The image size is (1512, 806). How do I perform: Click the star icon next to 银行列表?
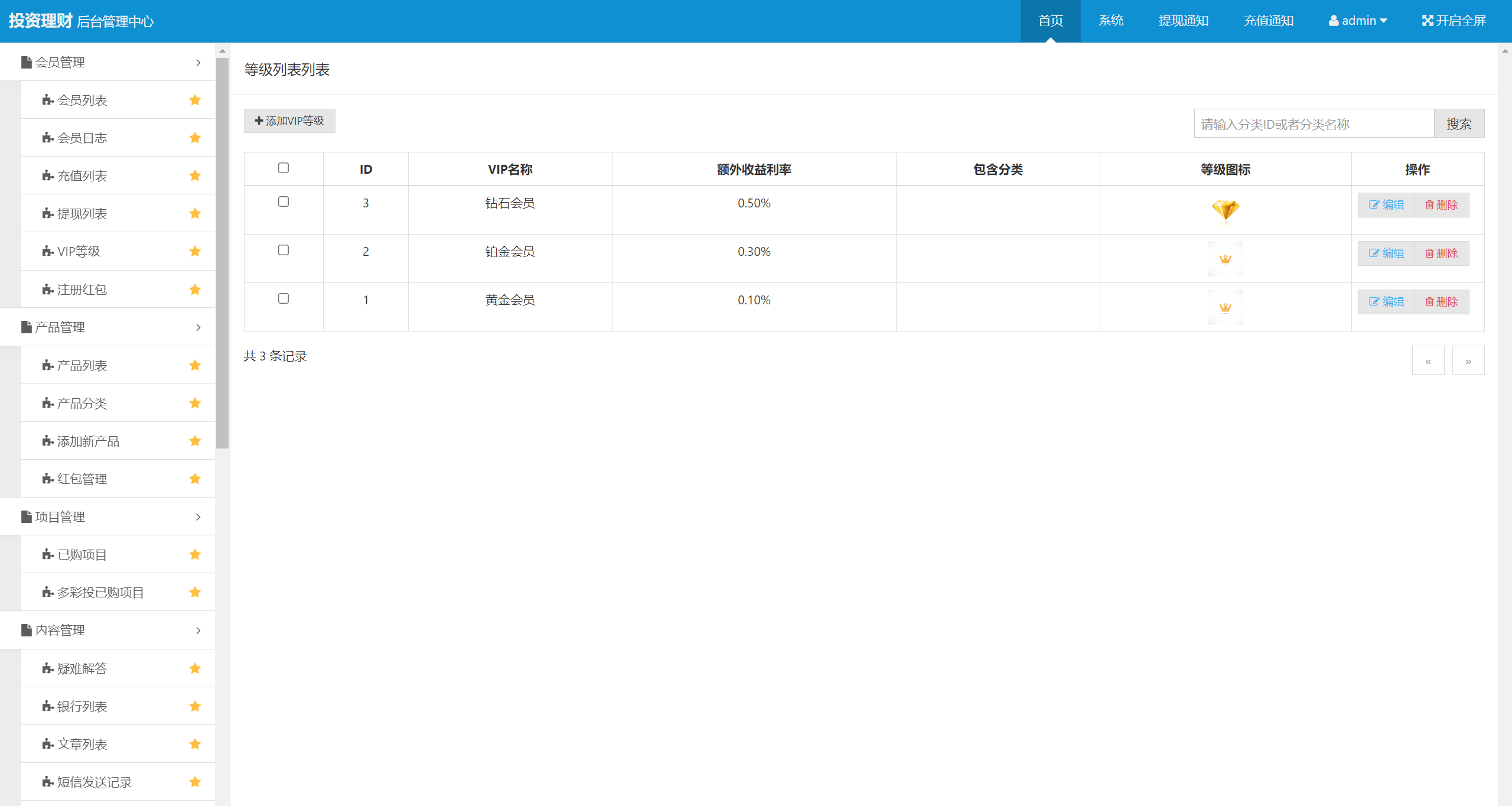tap(195, 706)
